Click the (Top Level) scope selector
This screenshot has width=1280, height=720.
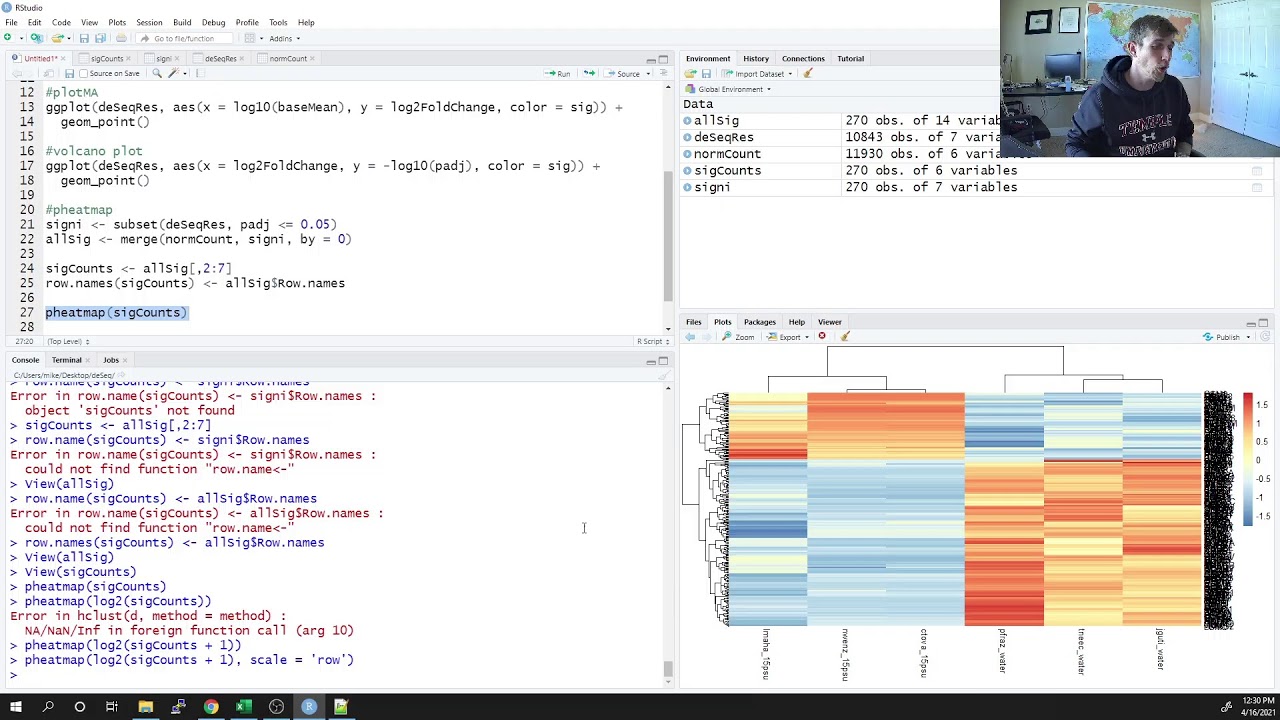point(68,342)
